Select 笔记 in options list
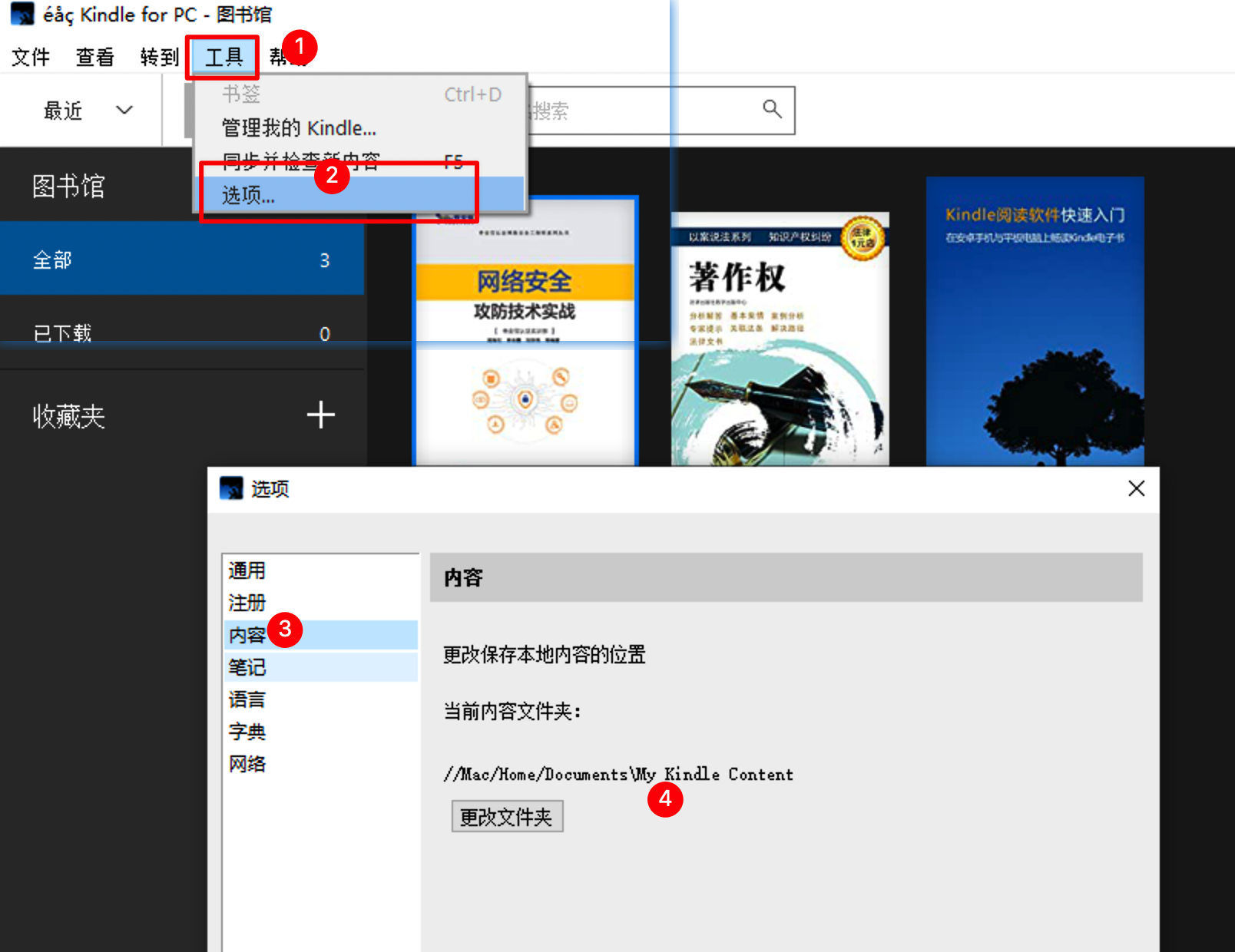 pyautogui.click(x=321, y=667)
